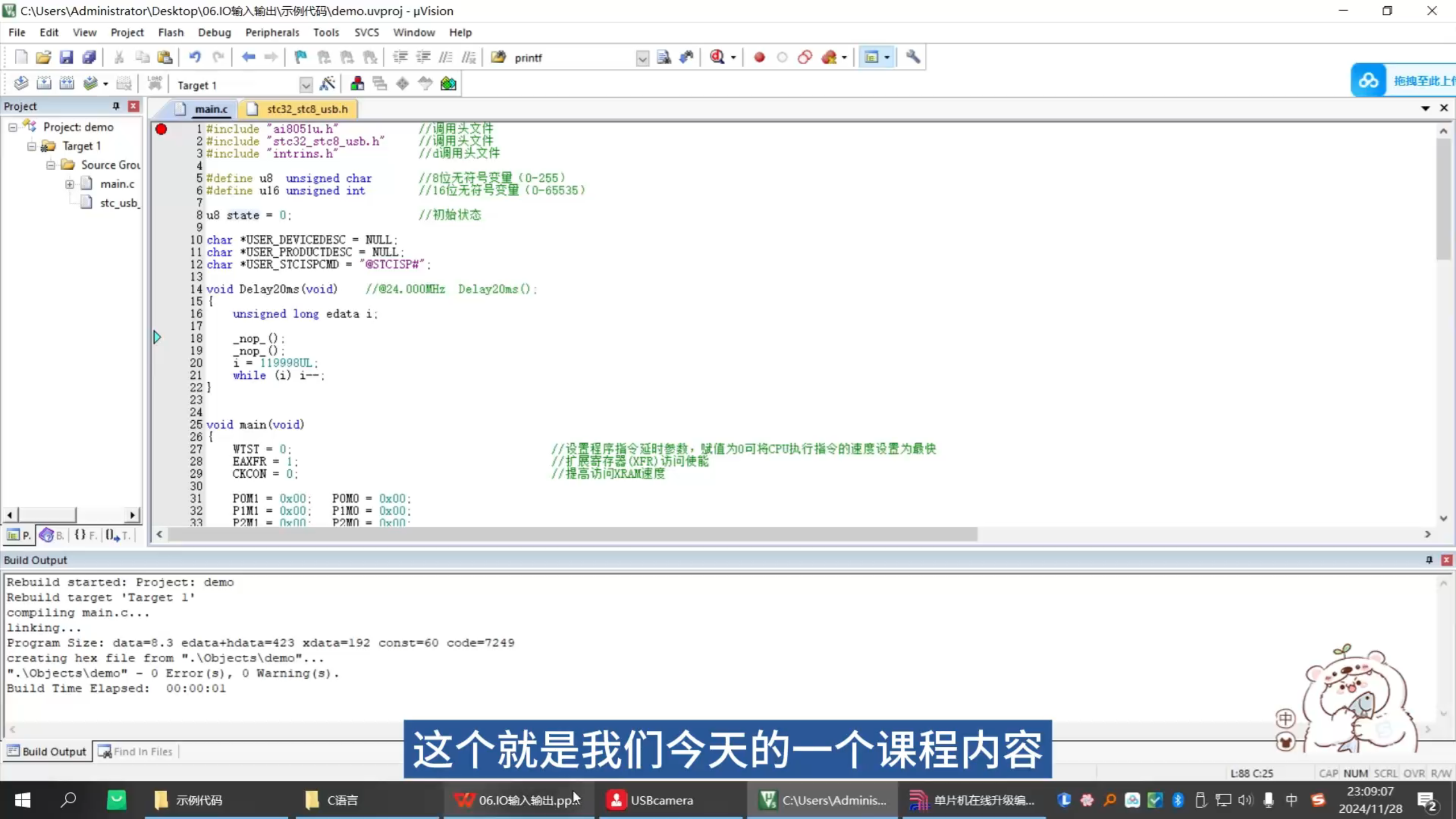The height and width of the screenshot is (819, 1456).
Task: Click Manage Project Items colored blocks icon
Action: pos(357,84)
